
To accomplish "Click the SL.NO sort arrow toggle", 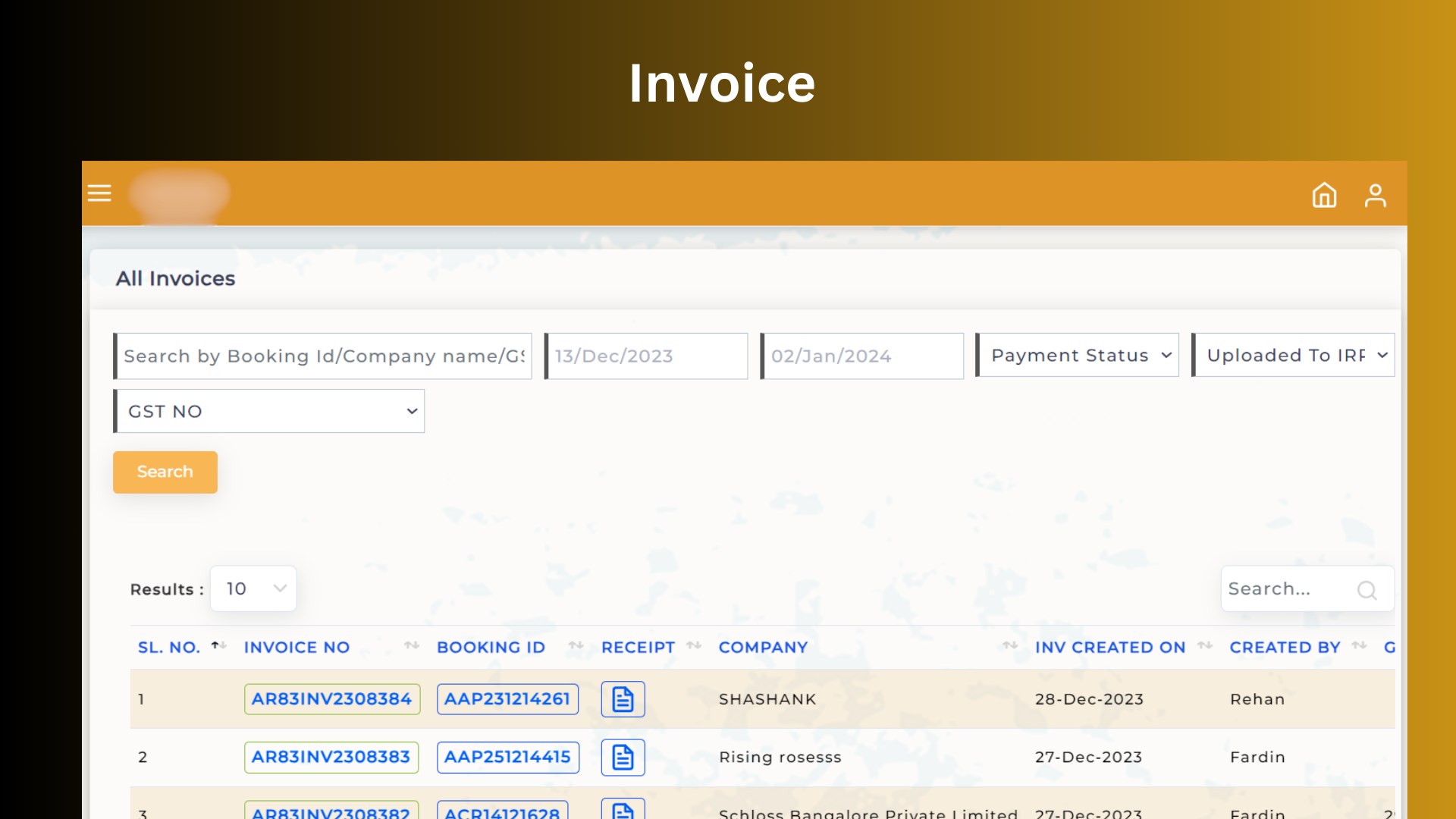I will [x=215, y=646].
